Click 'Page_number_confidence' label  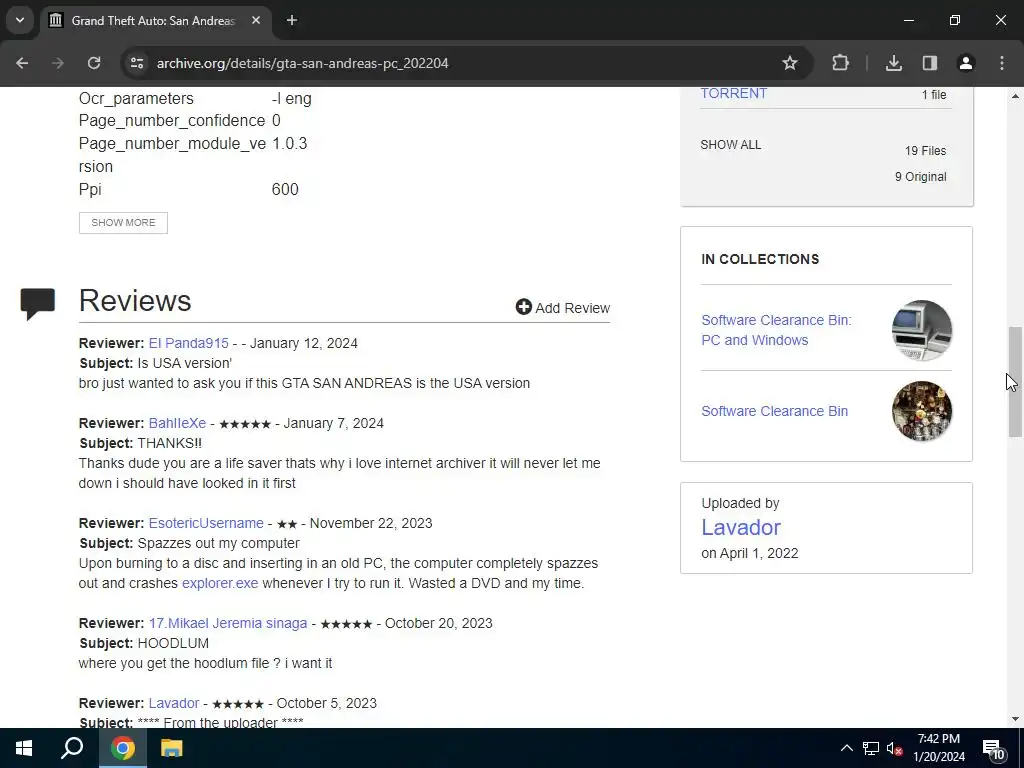(172, 121)
